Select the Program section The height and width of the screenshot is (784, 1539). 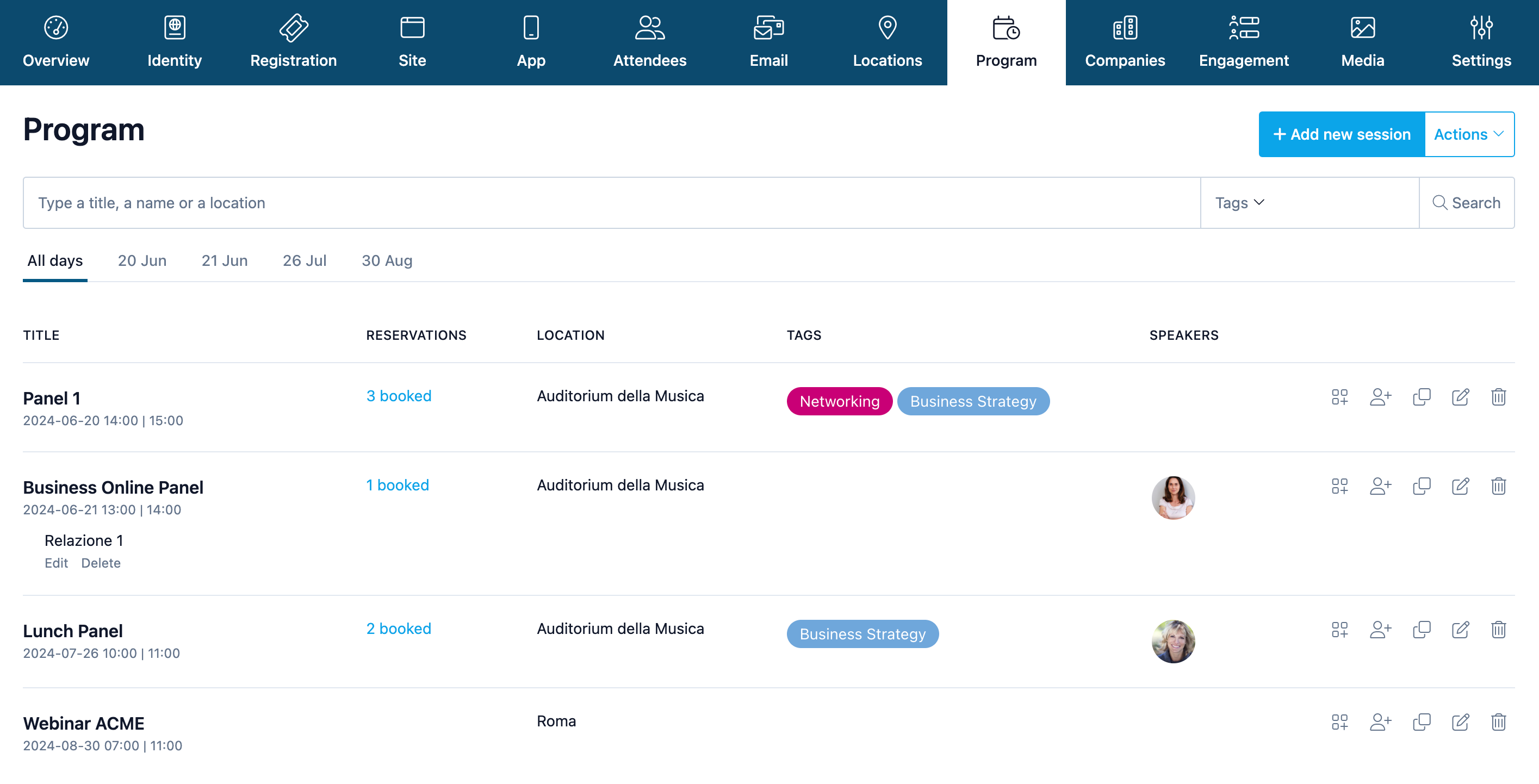[x=1007, y=42]
